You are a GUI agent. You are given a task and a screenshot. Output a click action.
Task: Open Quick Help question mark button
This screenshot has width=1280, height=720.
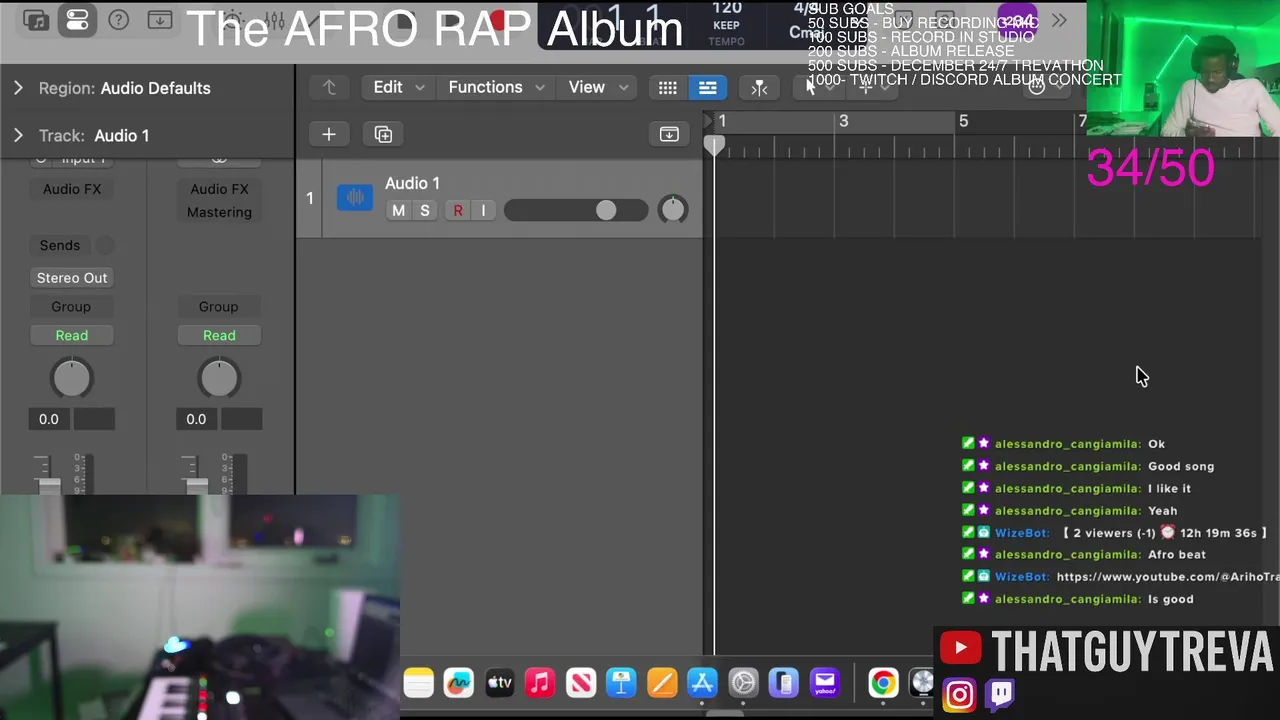(x=118, y=20)
